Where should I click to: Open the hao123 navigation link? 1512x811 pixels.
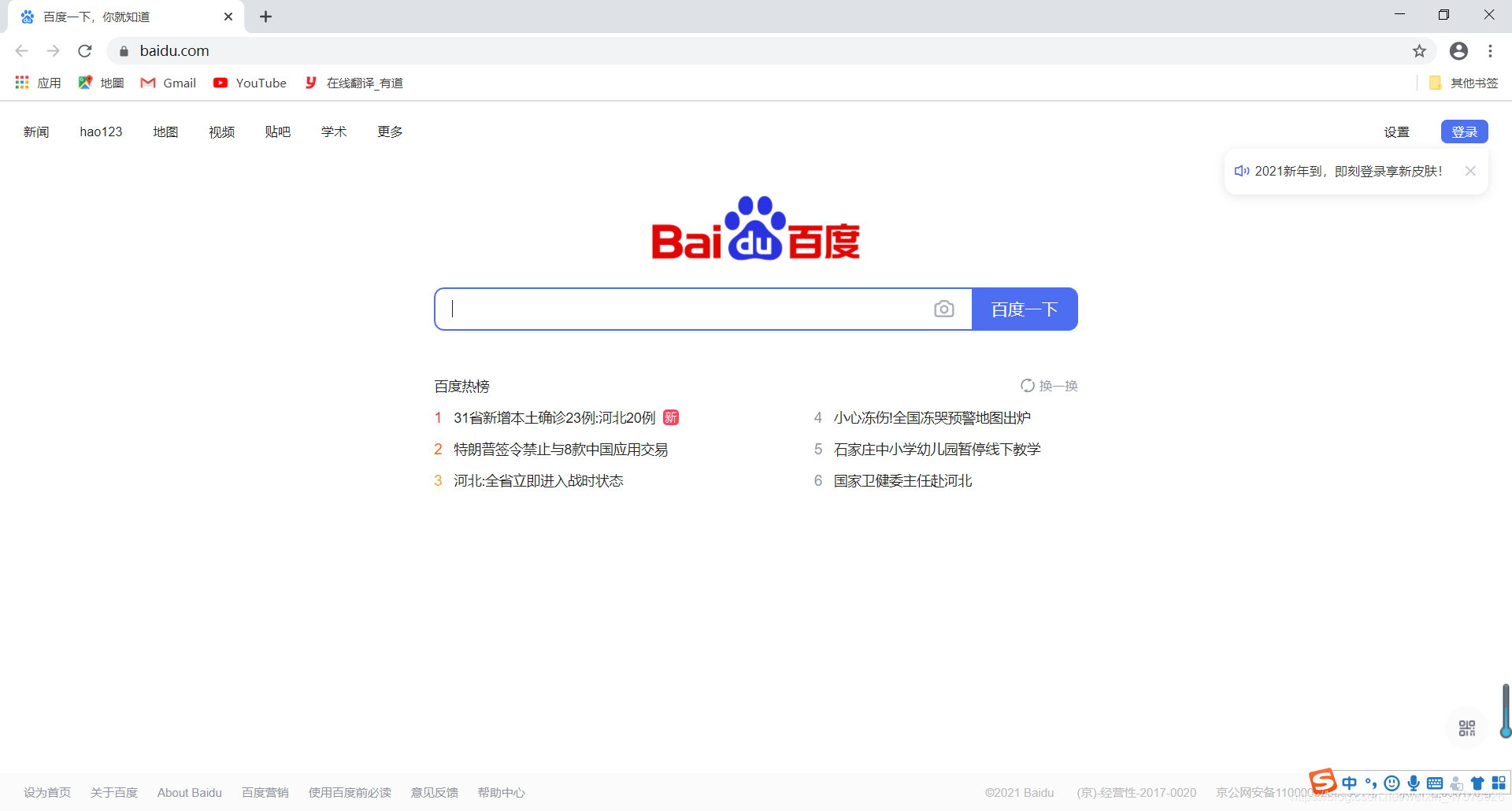click(x=101, y=131)
